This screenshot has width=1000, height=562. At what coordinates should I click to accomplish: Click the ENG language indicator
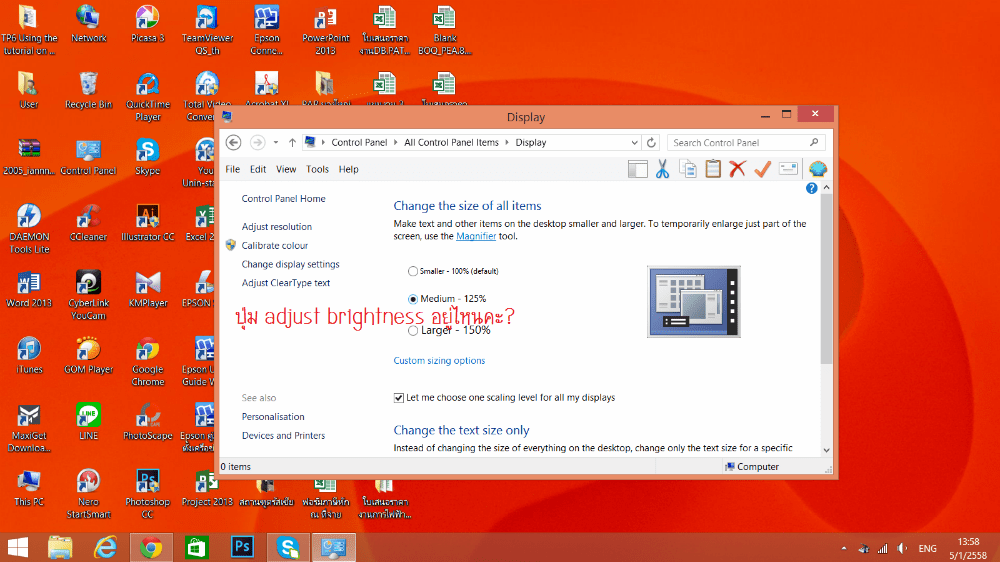(927, 549)
